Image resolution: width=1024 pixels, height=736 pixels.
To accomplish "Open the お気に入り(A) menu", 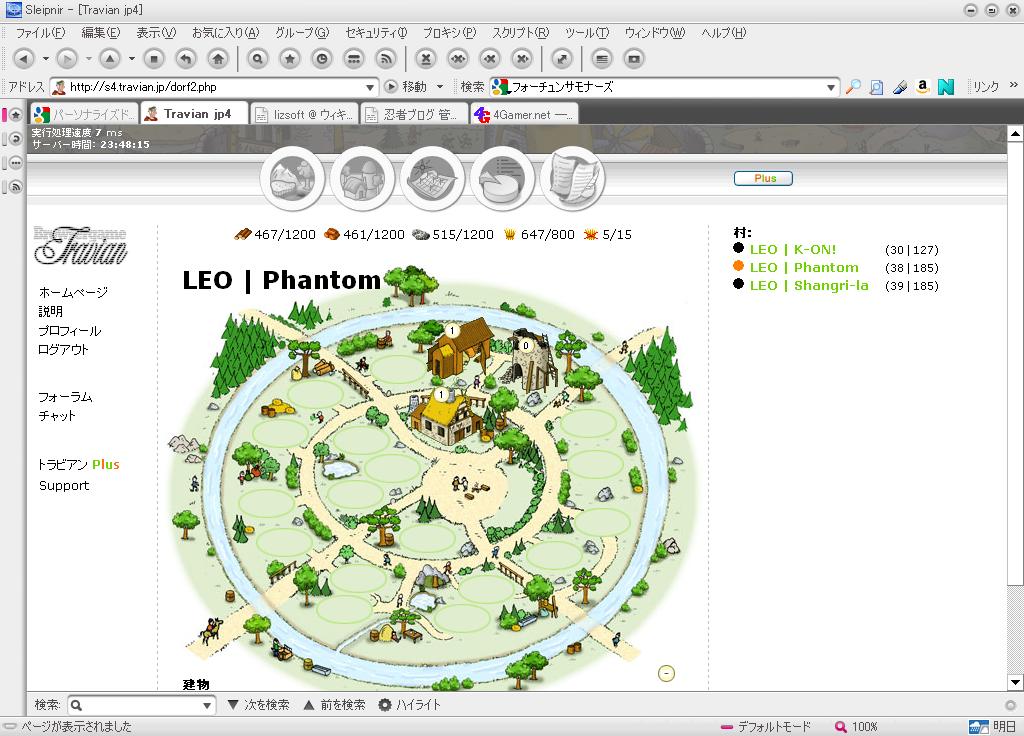I will click(225, 33).
